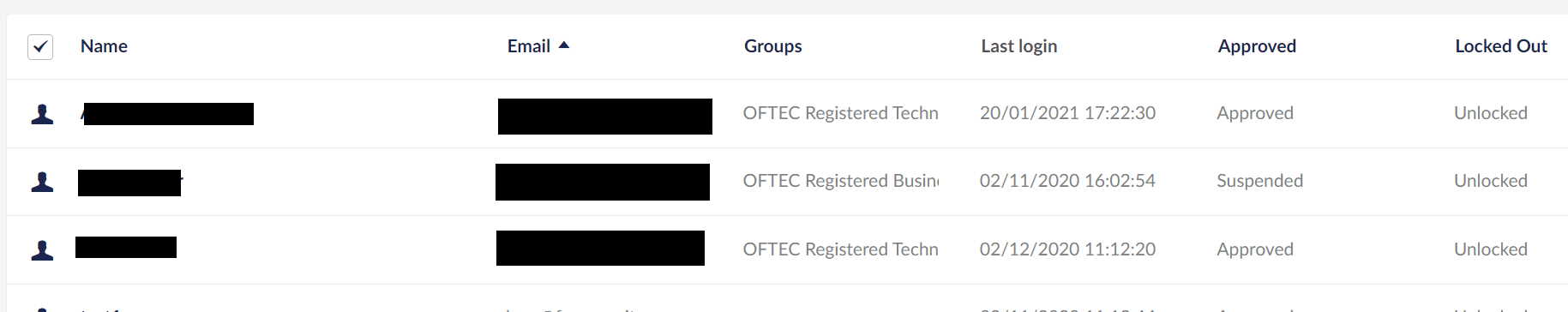Select the 20/01/2021 17:22:30 last login cell
The width and height of the screenshot is (1568, 312).
pyautogui.click(x=1067, y=113)
